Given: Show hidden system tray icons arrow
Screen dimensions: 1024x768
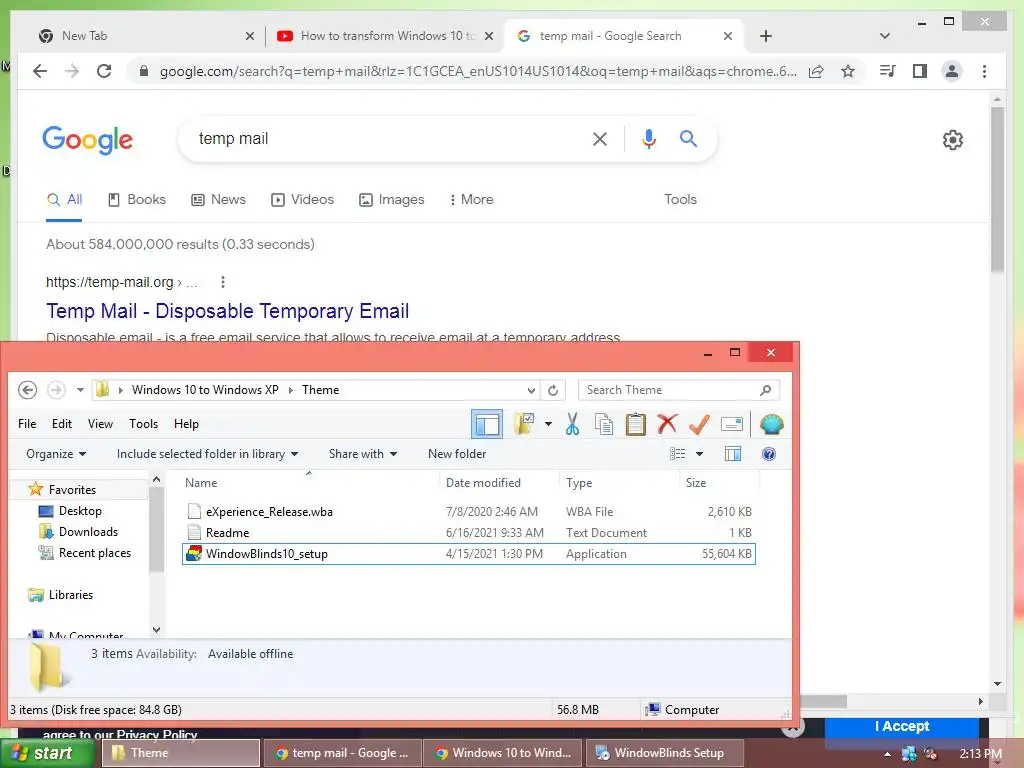Looking at the screenshot, I should 888,754.
